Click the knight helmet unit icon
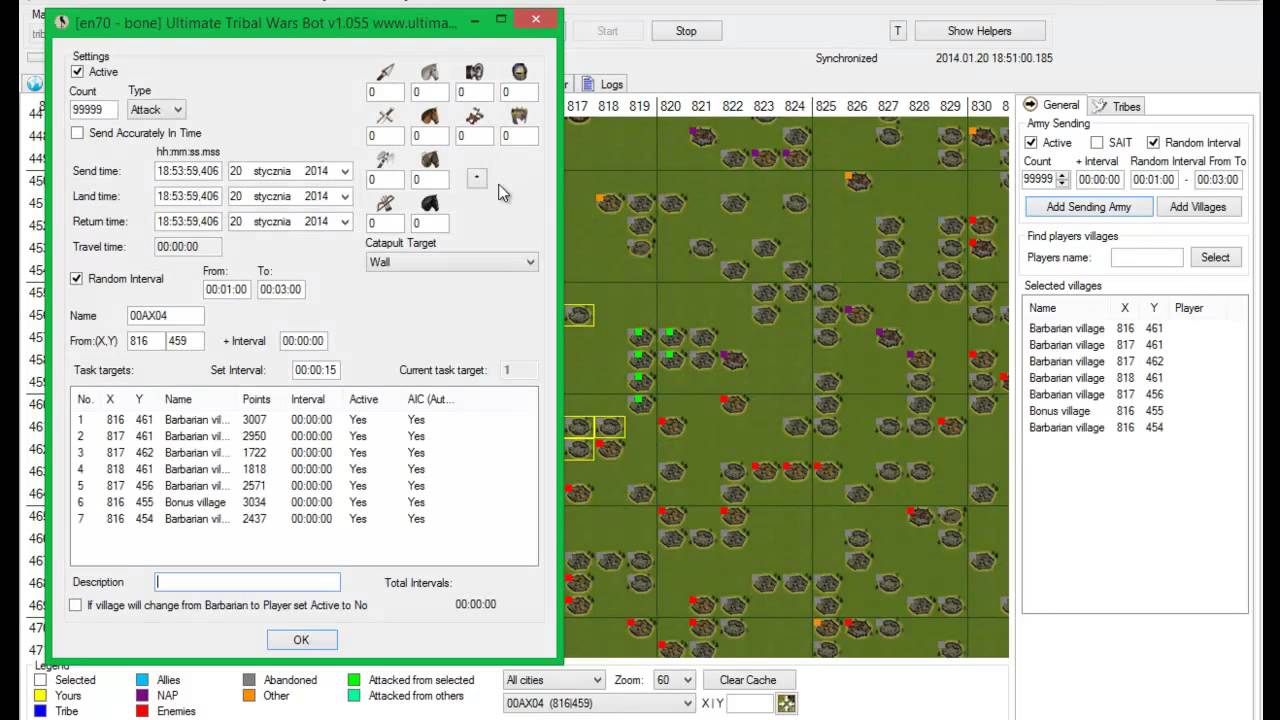This screenshot has height=720, width=1280. (x=519, y=72)
